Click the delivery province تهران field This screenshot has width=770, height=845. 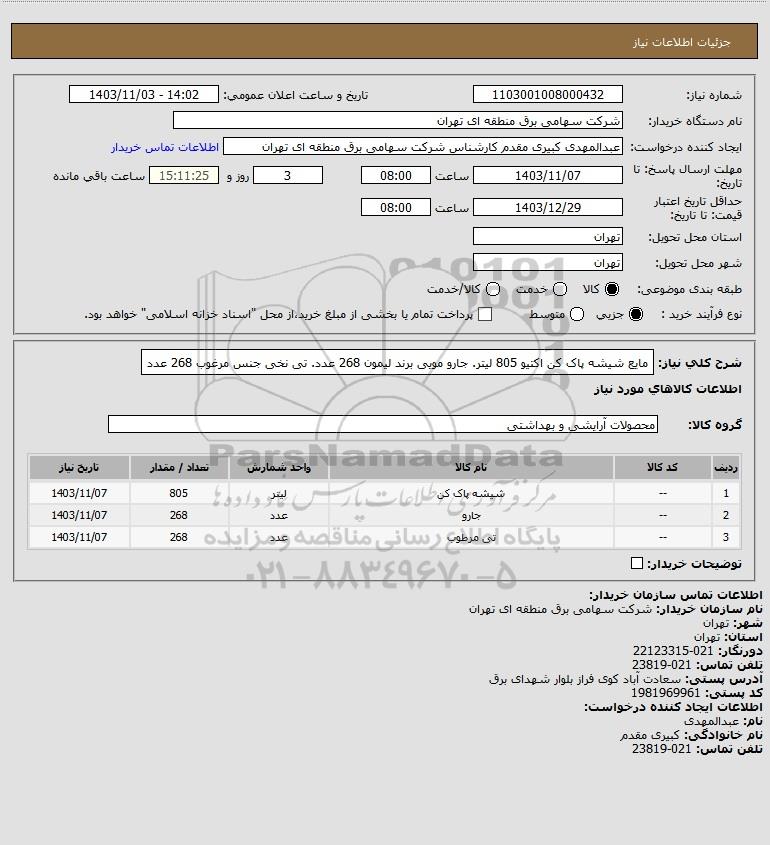[547, 237]
